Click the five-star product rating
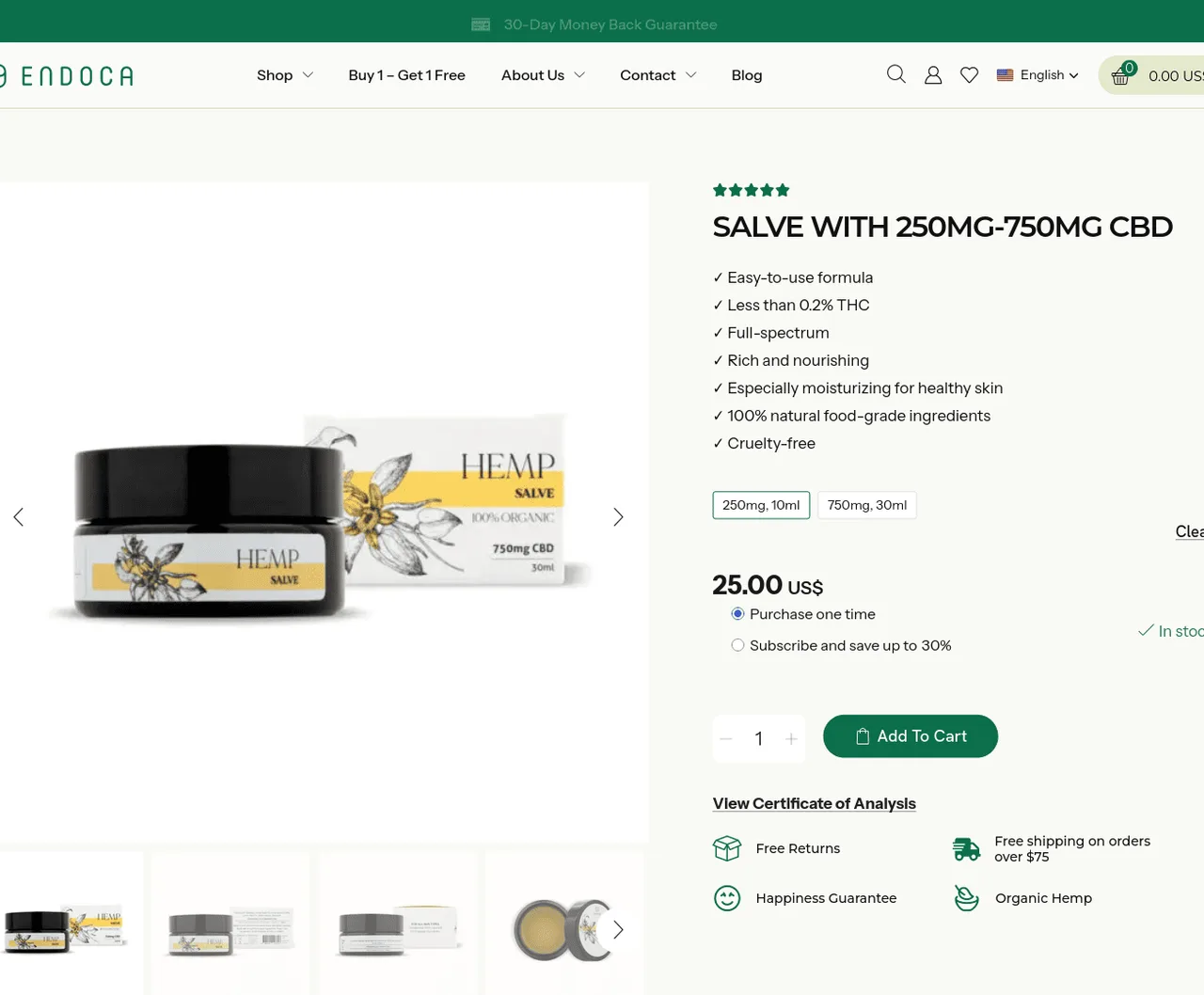Screen dimensions: 1204x995 point(751,190)
